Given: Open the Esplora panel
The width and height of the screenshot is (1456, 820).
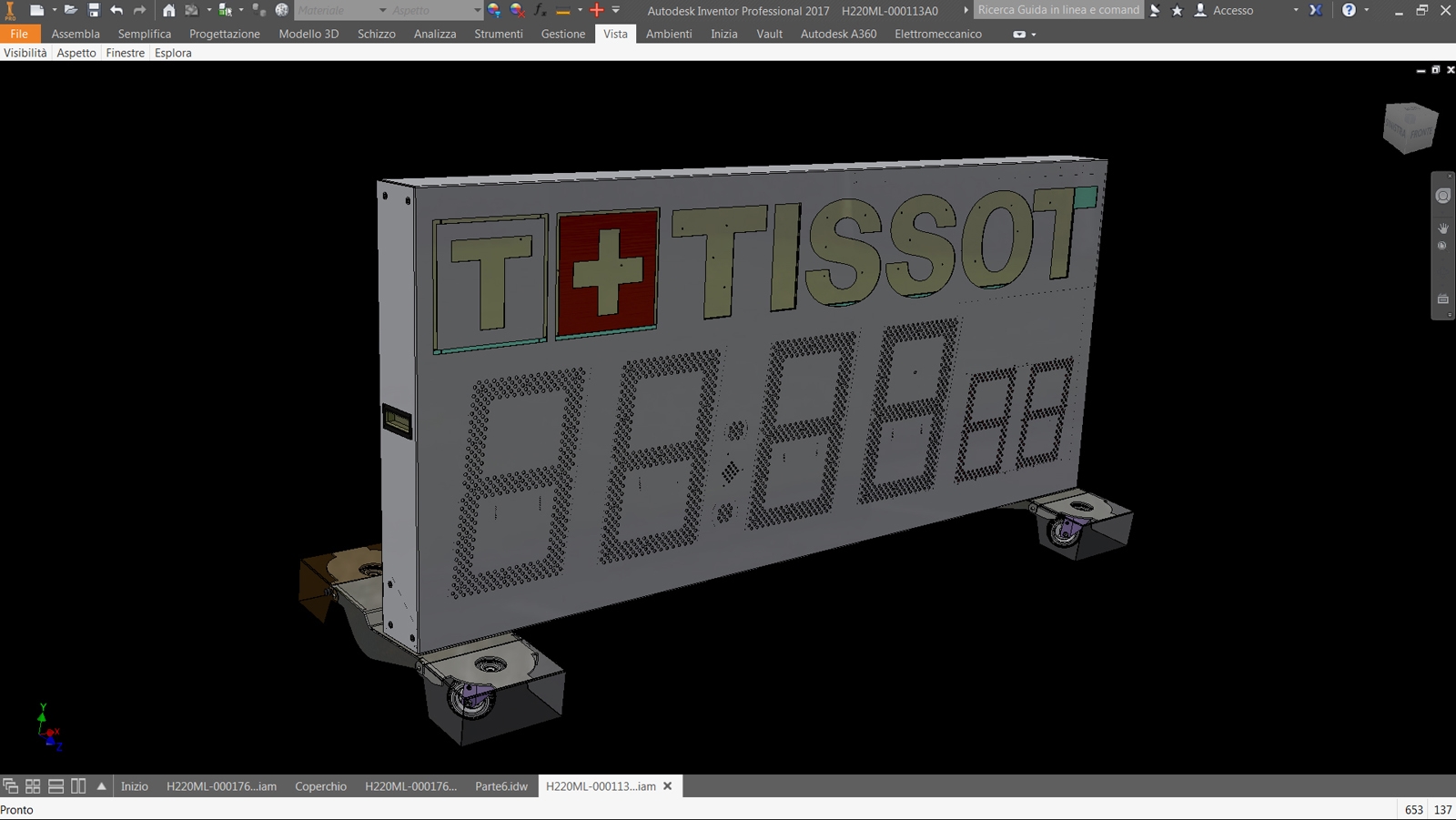Looking at the screenshot, I should pyautogui.click(x=173, y=53).
